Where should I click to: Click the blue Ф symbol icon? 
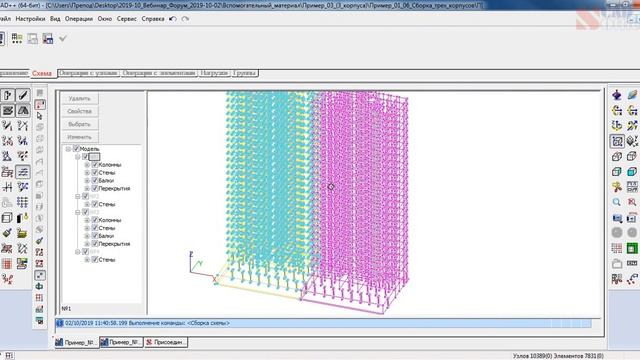[40, 287]
